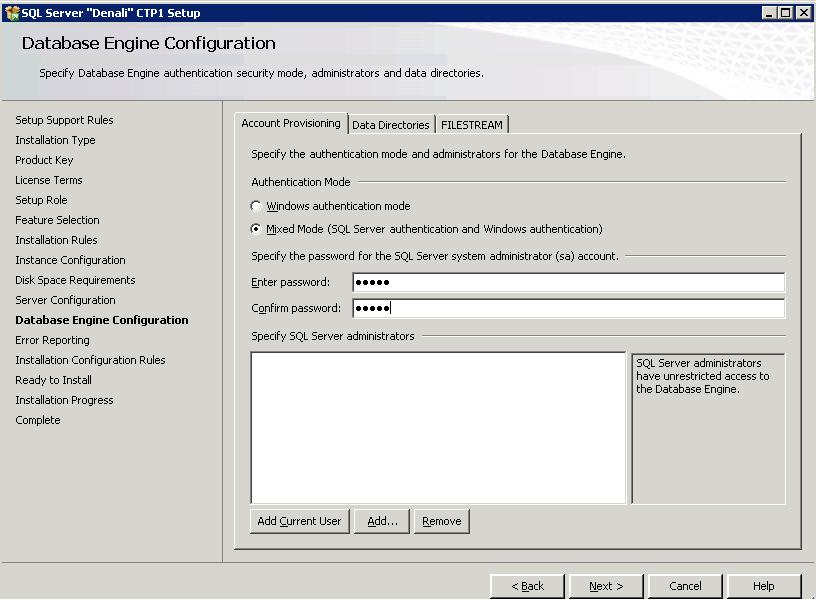Open the FILESTREAM tab
This screenshot has width=816, height=599.
tap(472, 125)
